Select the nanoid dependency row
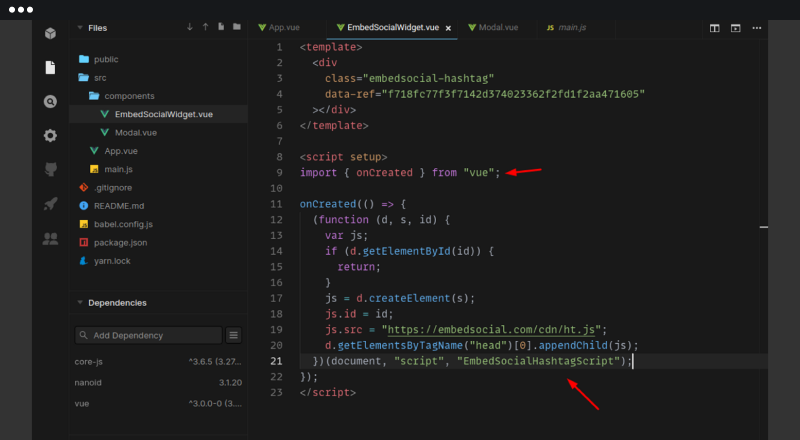Viewport: 800px width, 440px height. pos(158,383)
